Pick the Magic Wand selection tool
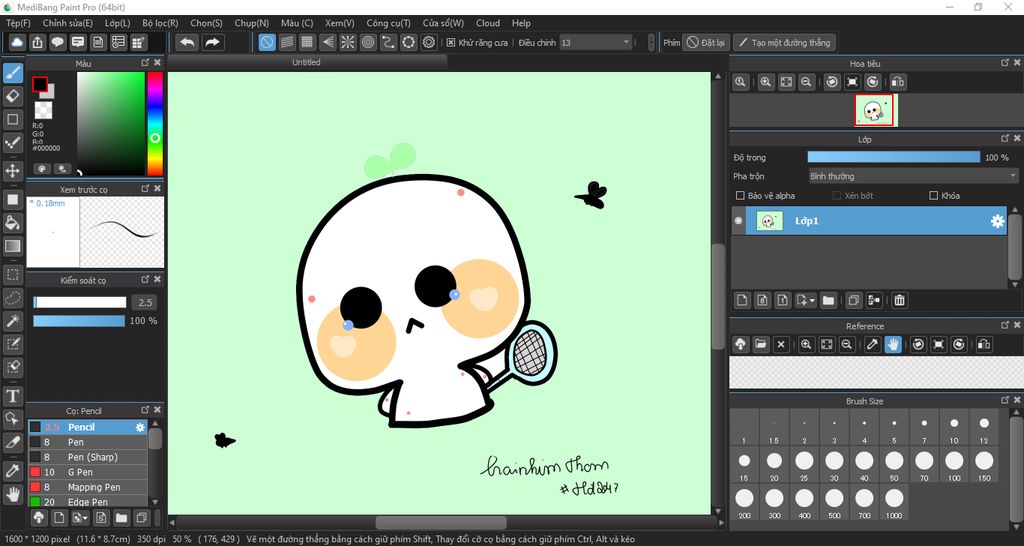Screen dimensions: 1024x546 point(13,321)
